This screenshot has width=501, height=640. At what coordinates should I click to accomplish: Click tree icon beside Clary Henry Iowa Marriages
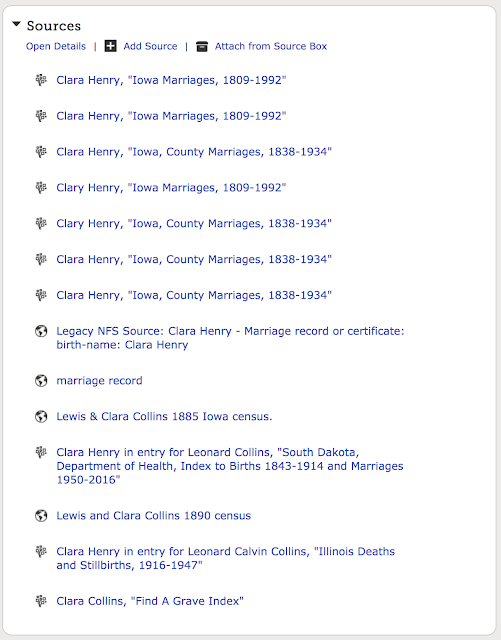point(41,187)
